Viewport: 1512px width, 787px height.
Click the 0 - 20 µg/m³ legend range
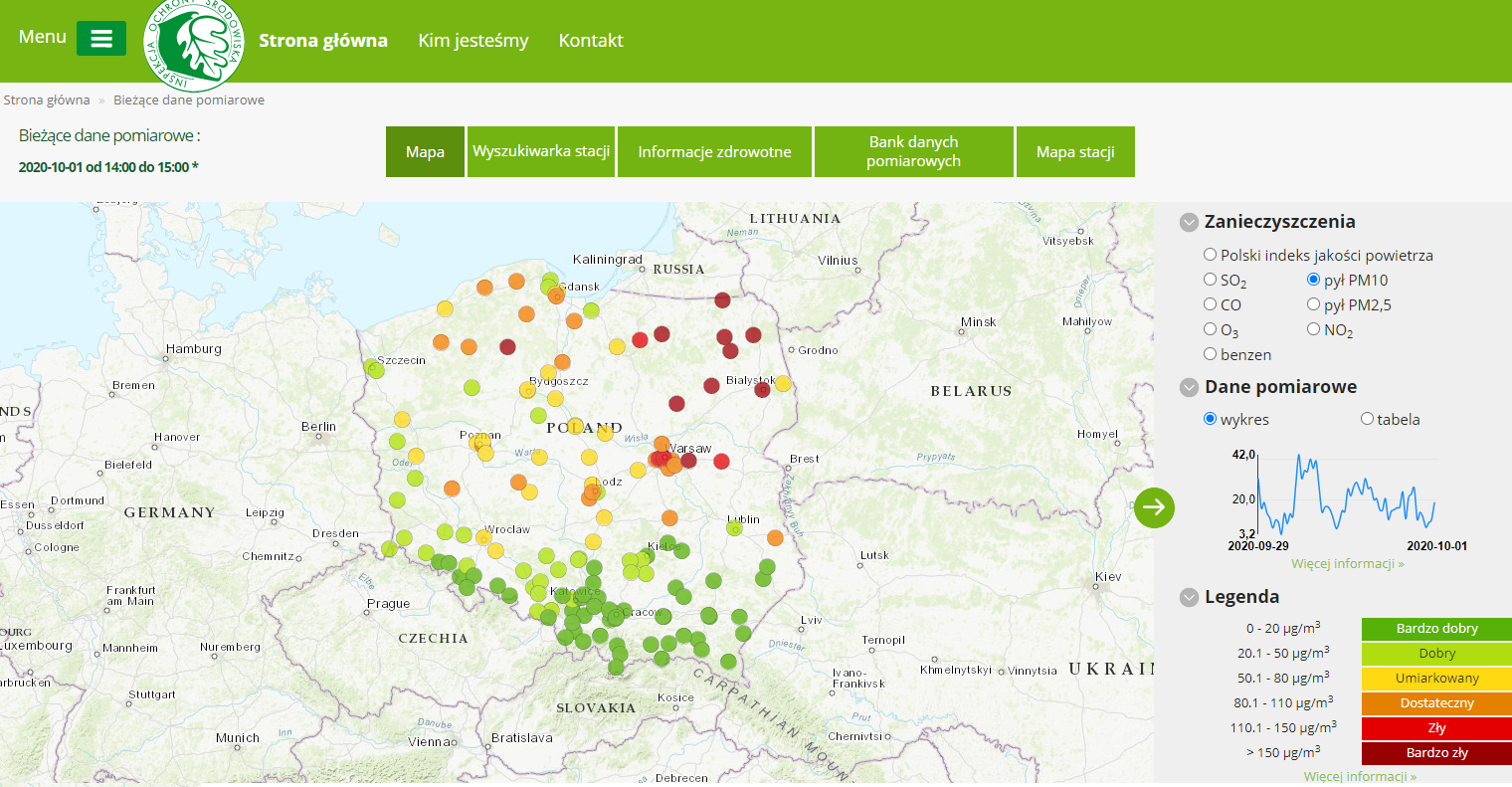(1282, 629)
